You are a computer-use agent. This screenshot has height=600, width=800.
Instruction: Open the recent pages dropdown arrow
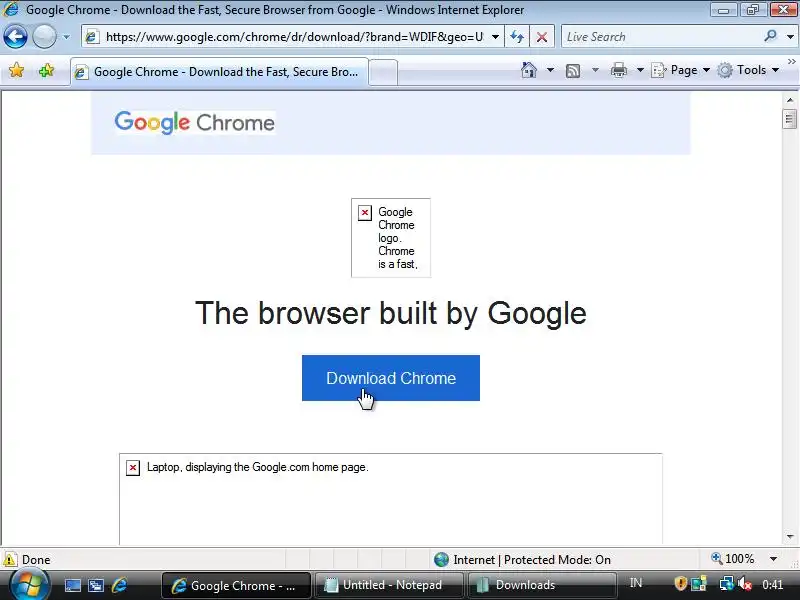click(x=66, y=37)
